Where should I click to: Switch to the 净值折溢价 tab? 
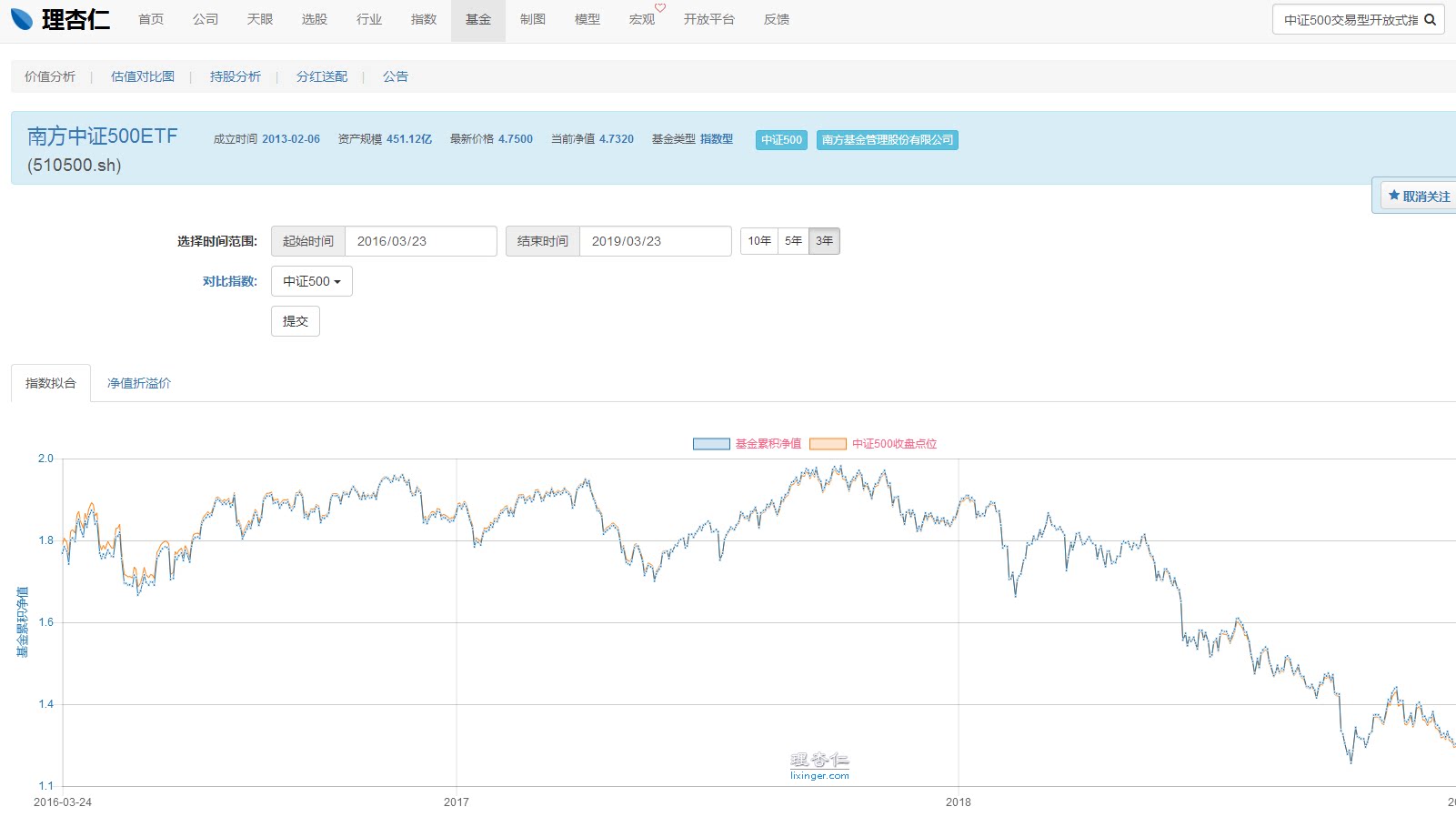[139, 383]
